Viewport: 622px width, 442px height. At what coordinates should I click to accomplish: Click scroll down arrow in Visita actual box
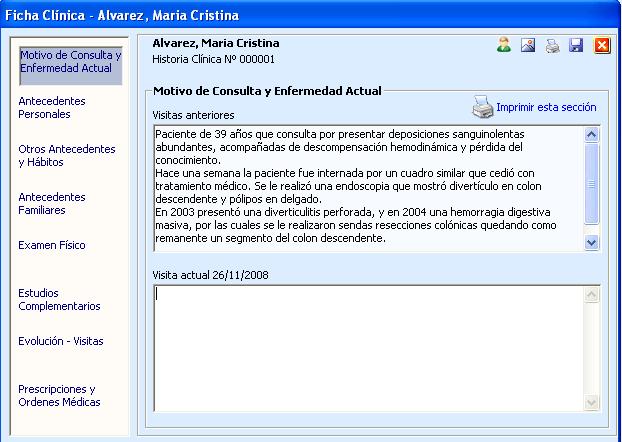[x=591, y=403]
